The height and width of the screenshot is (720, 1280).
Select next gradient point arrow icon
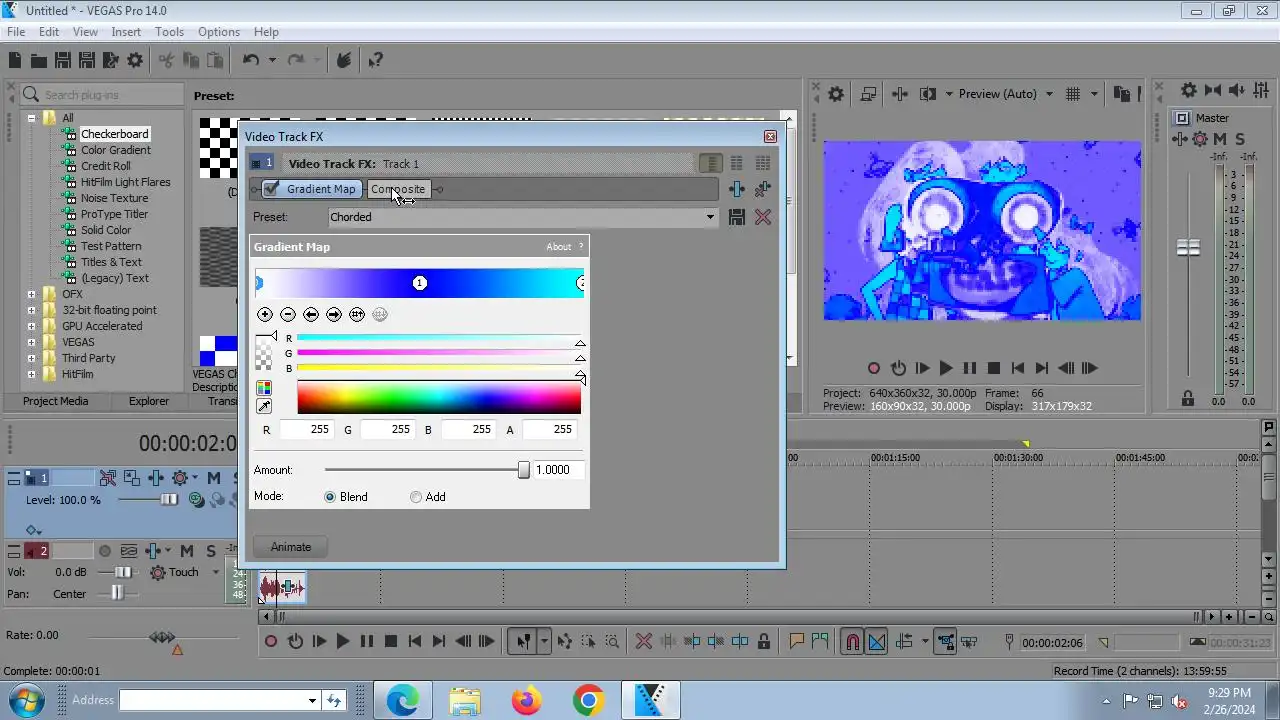pos(334,314)
